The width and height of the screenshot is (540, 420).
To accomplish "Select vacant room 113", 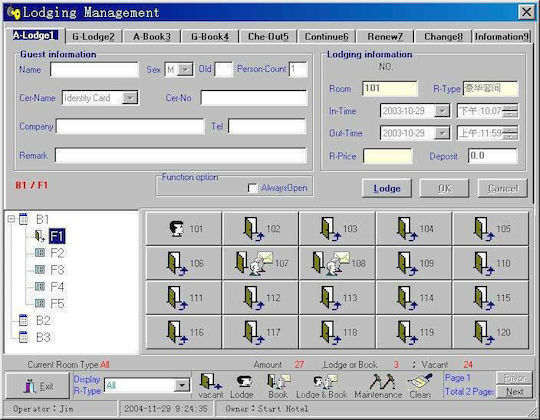I will click(337, 298).
